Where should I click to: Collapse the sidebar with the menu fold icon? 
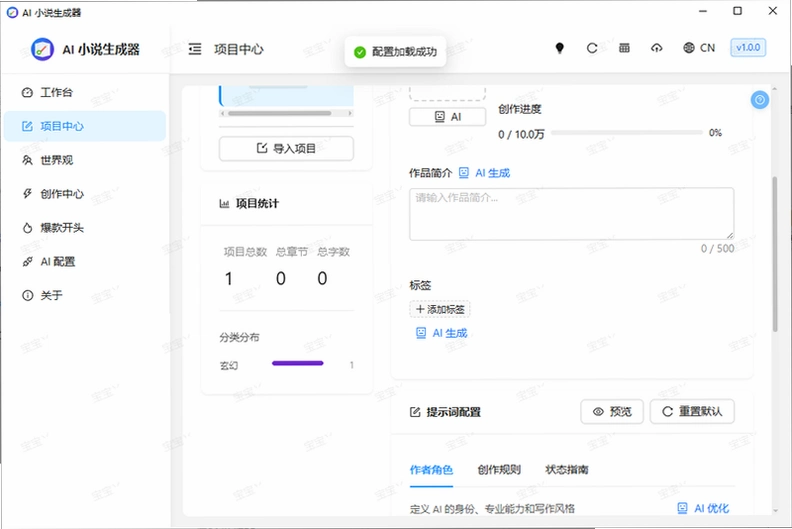point(195,49)
